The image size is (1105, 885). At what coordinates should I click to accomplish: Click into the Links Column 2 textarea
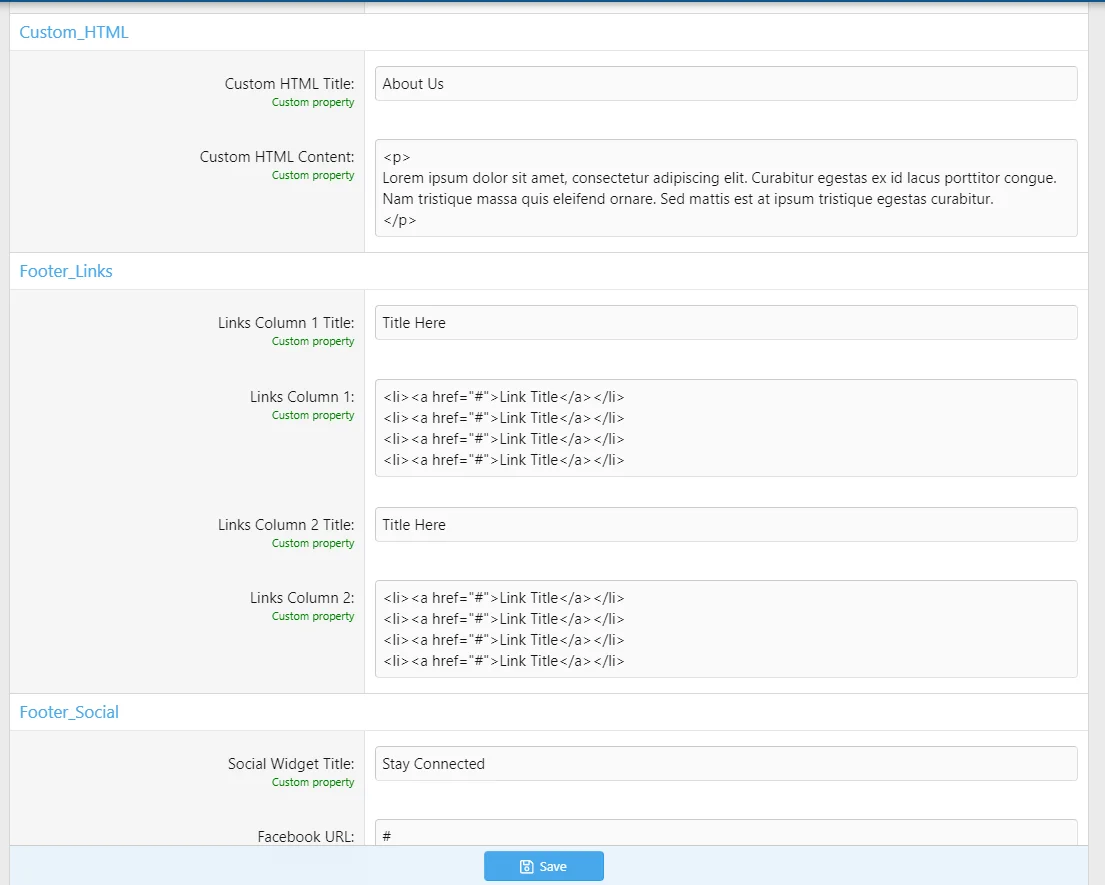coord(725,629)
